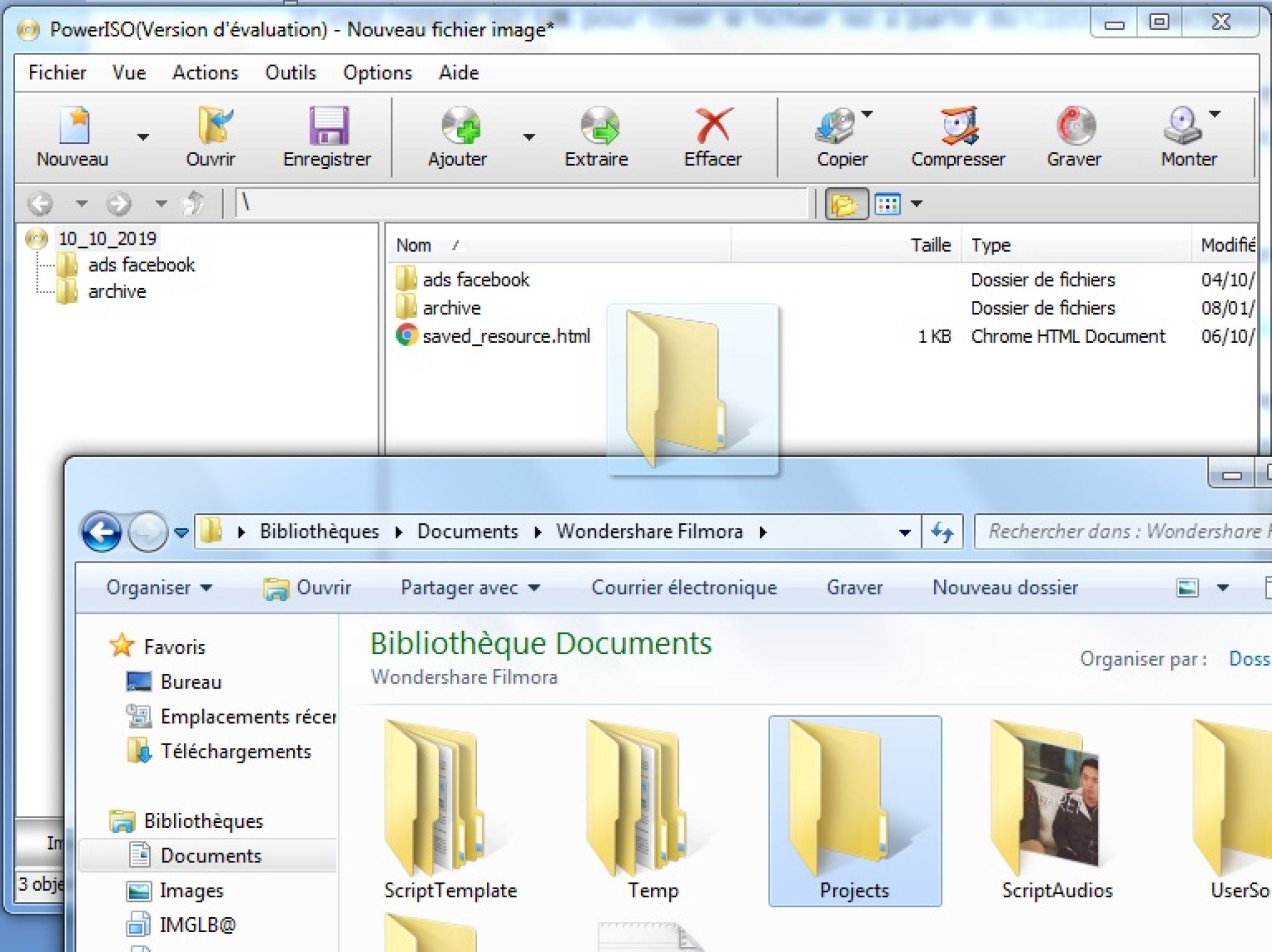This screenshot has height=952, width=1272.
Task: Click the Extraire icon
Action: [x=599, y=125]
